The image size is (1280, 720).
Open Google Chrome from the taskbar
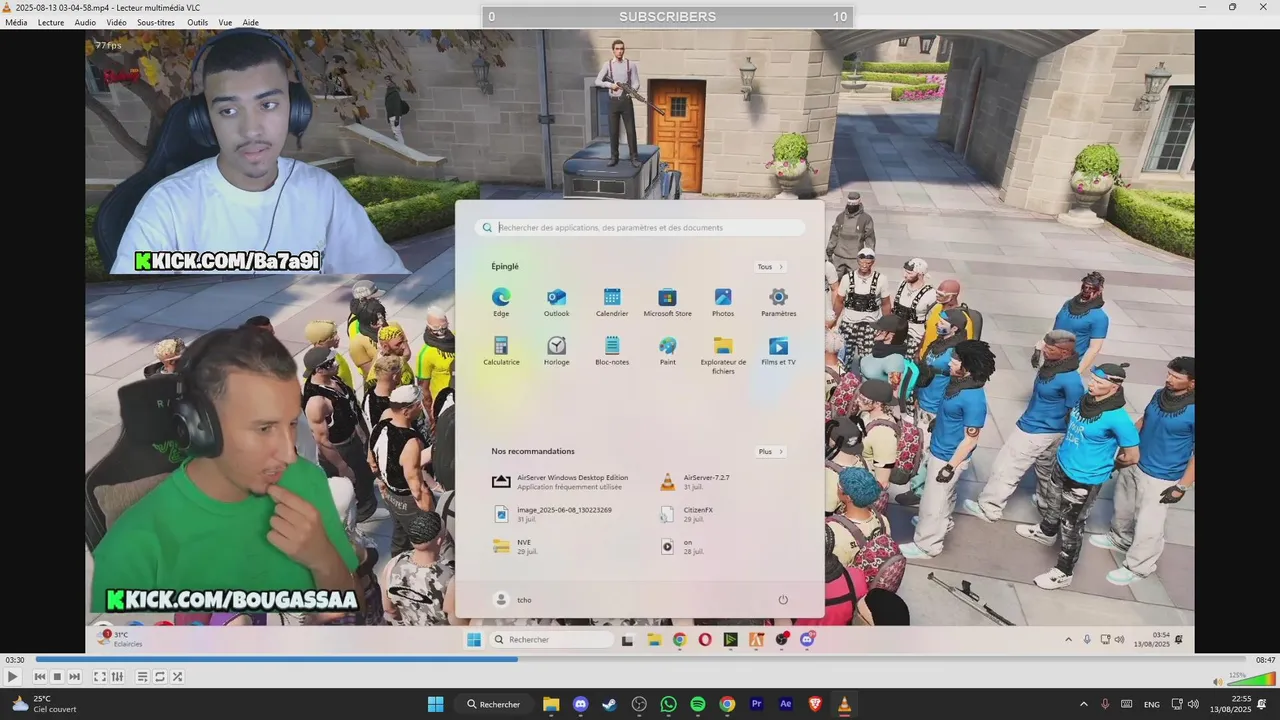coord(727,704)
